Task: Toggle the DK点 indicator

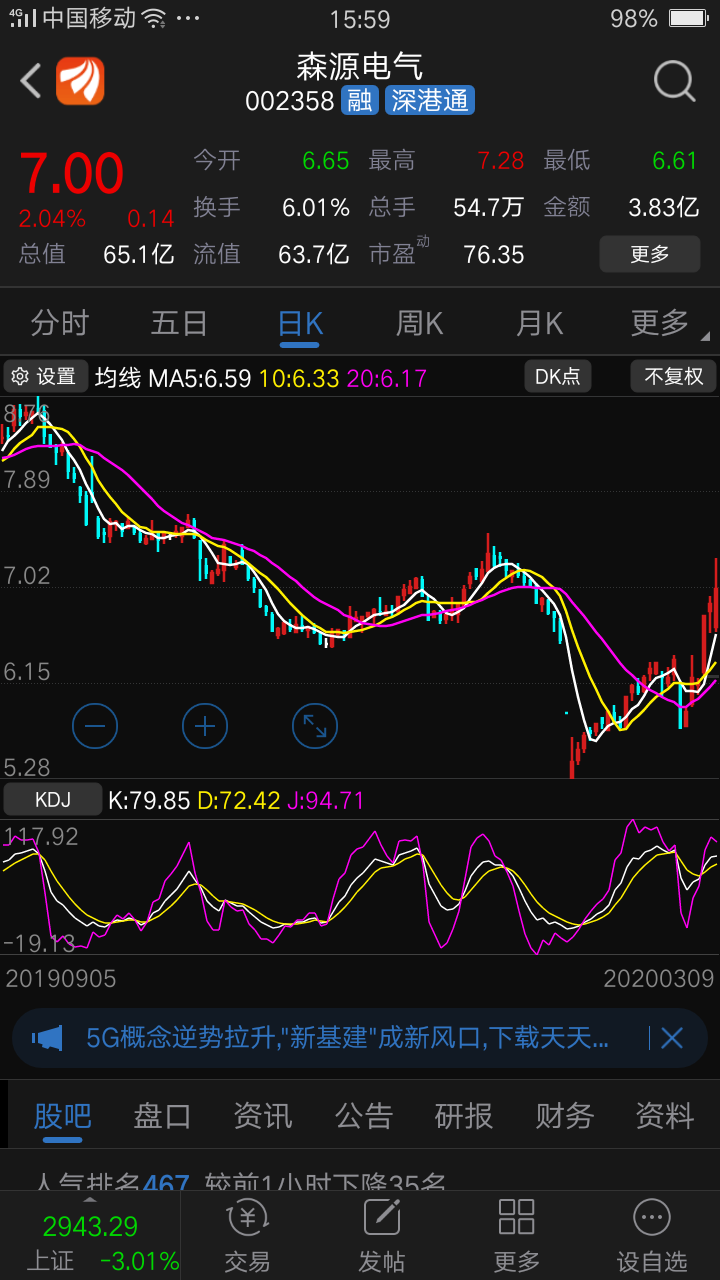Action: click(558, 376)
